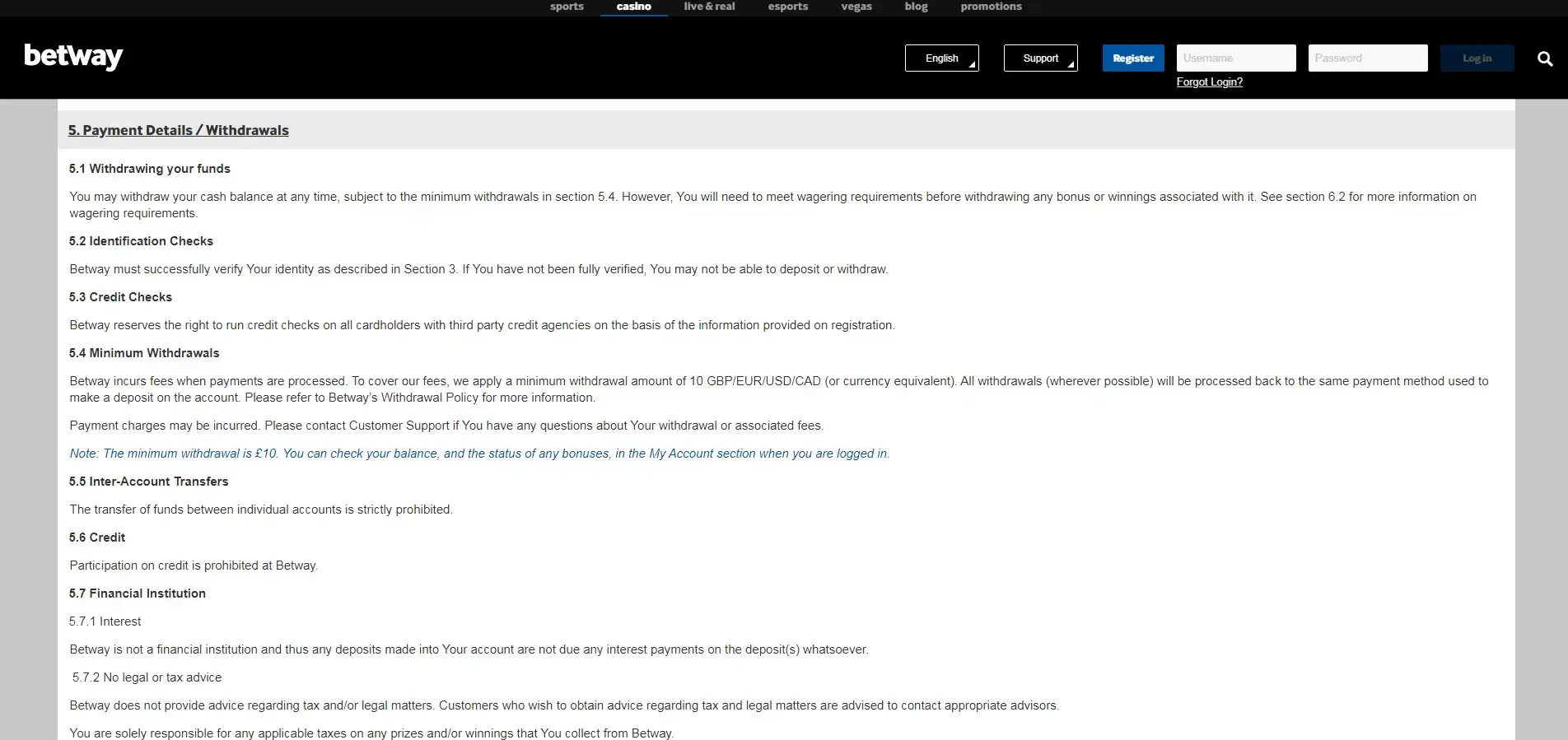Click the Register button
The height and width of the screenshot is (740, 1568).
click(x=1133, y=58)
